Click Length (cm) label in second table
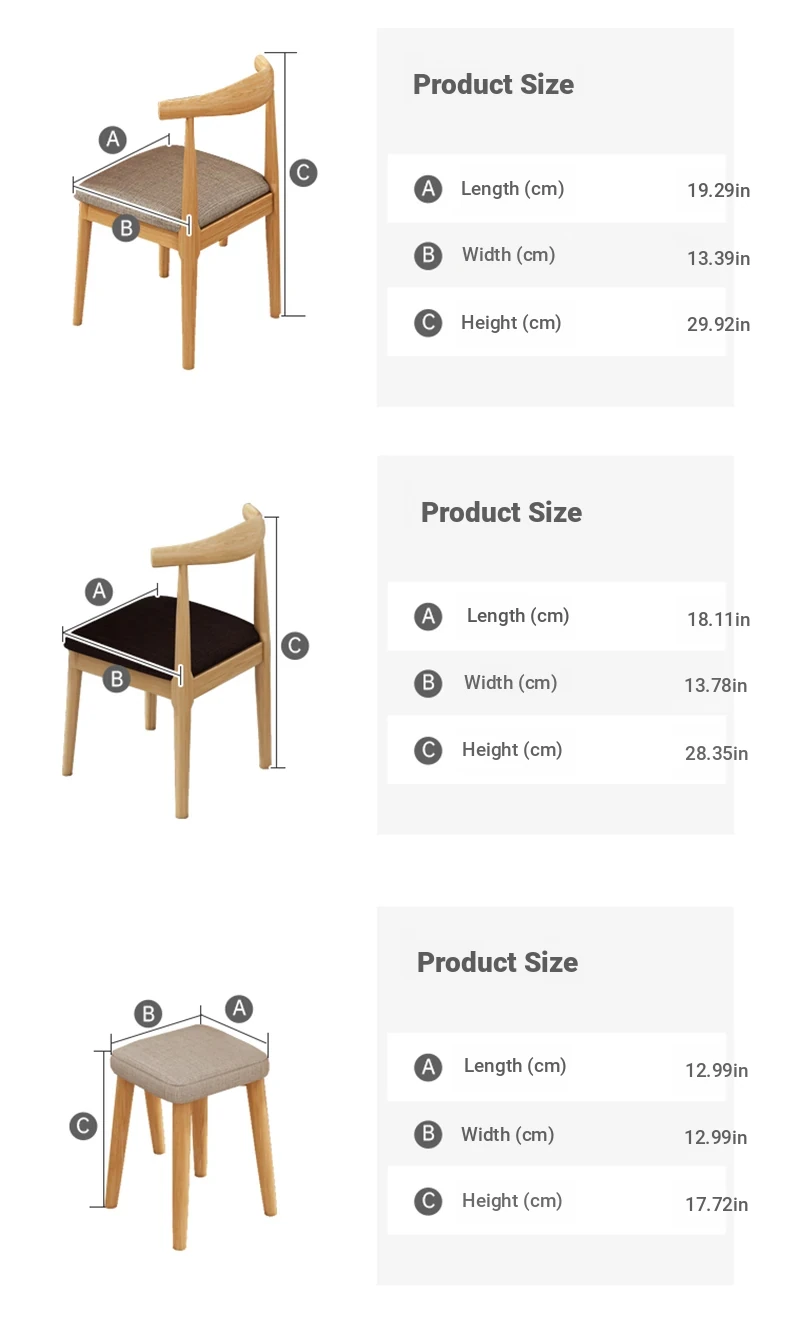The image size is (790, 1334). point(518,615)
